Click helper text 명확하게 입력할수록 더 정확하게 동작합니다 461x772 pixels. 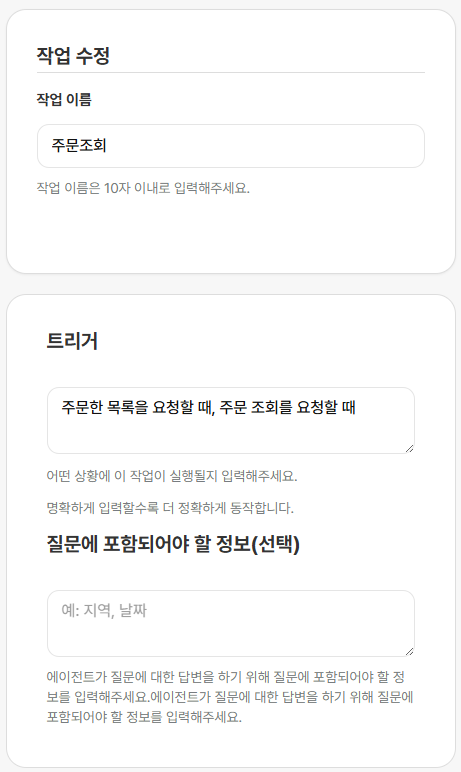[170, 508]
